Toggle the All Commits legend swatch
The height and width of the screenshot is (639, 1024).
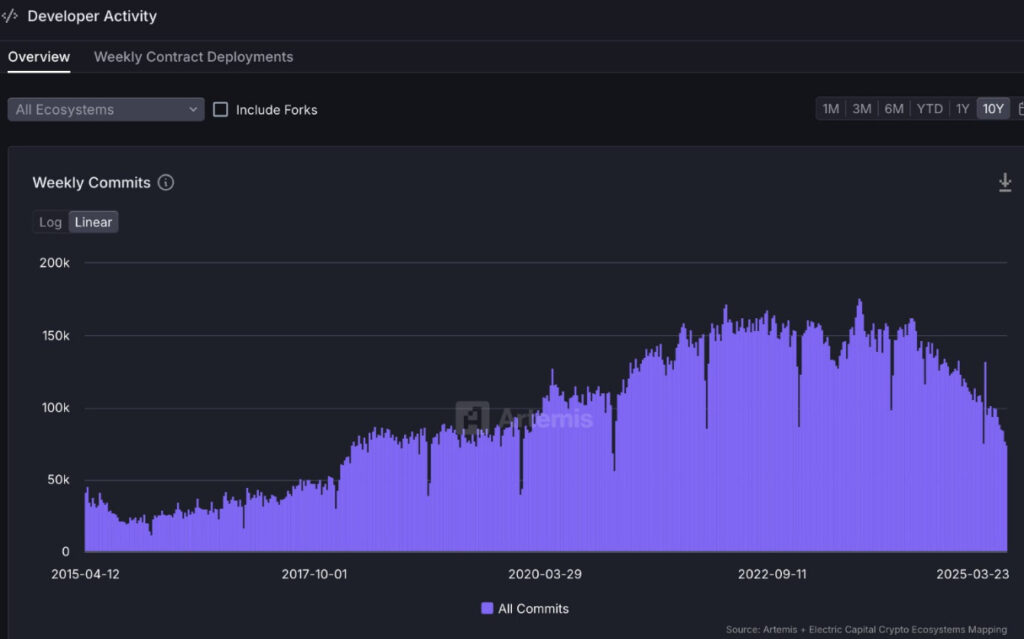(487, 608)
